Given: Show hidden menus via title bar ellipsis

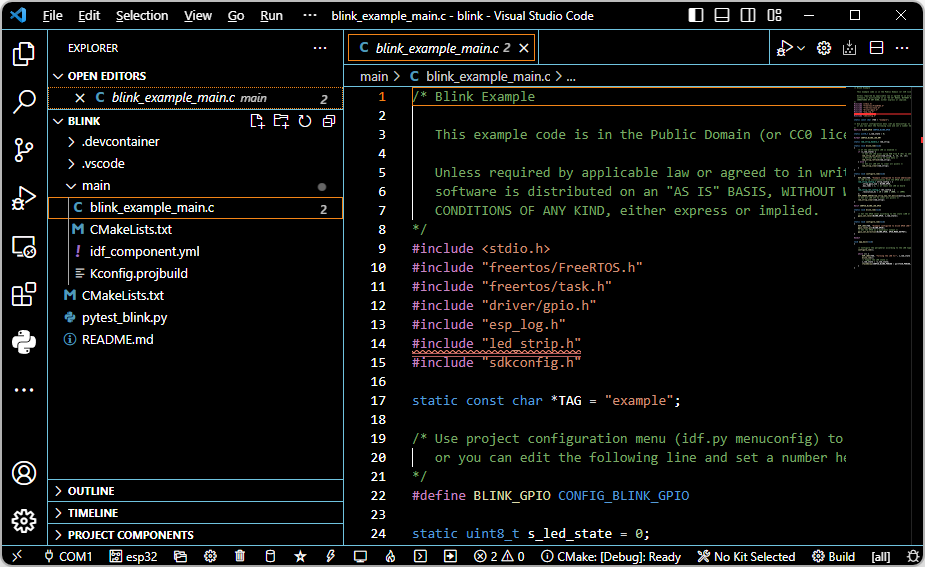Looking at the screenshot, I should click(x=310, y=16).
